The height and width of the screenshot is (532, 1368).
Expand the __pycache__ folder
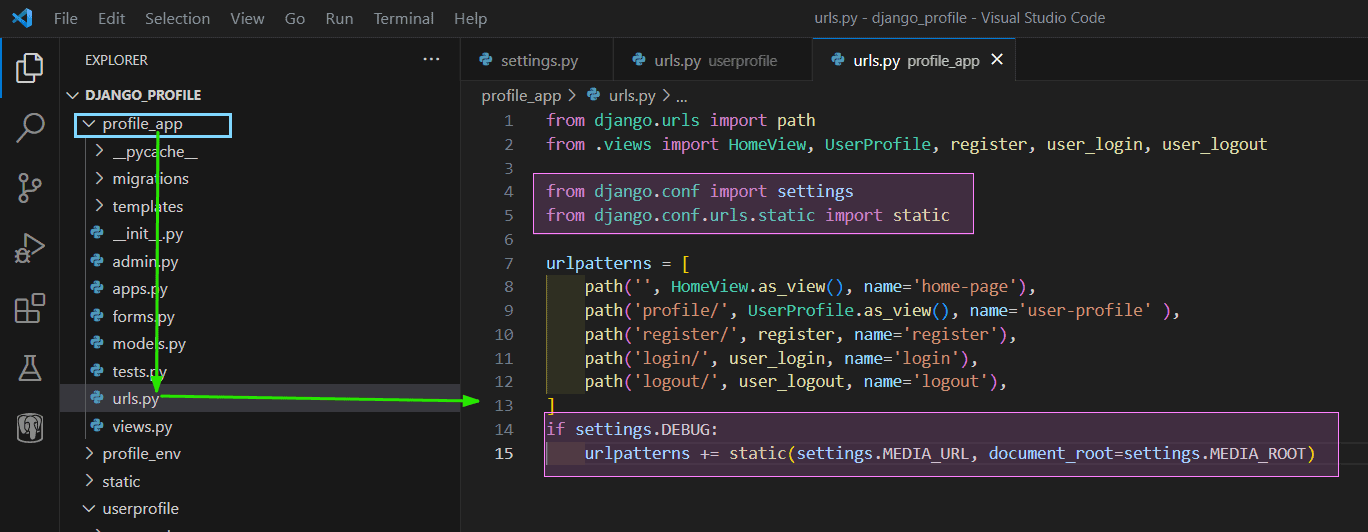pyautogui.click(x=99, y=152)
